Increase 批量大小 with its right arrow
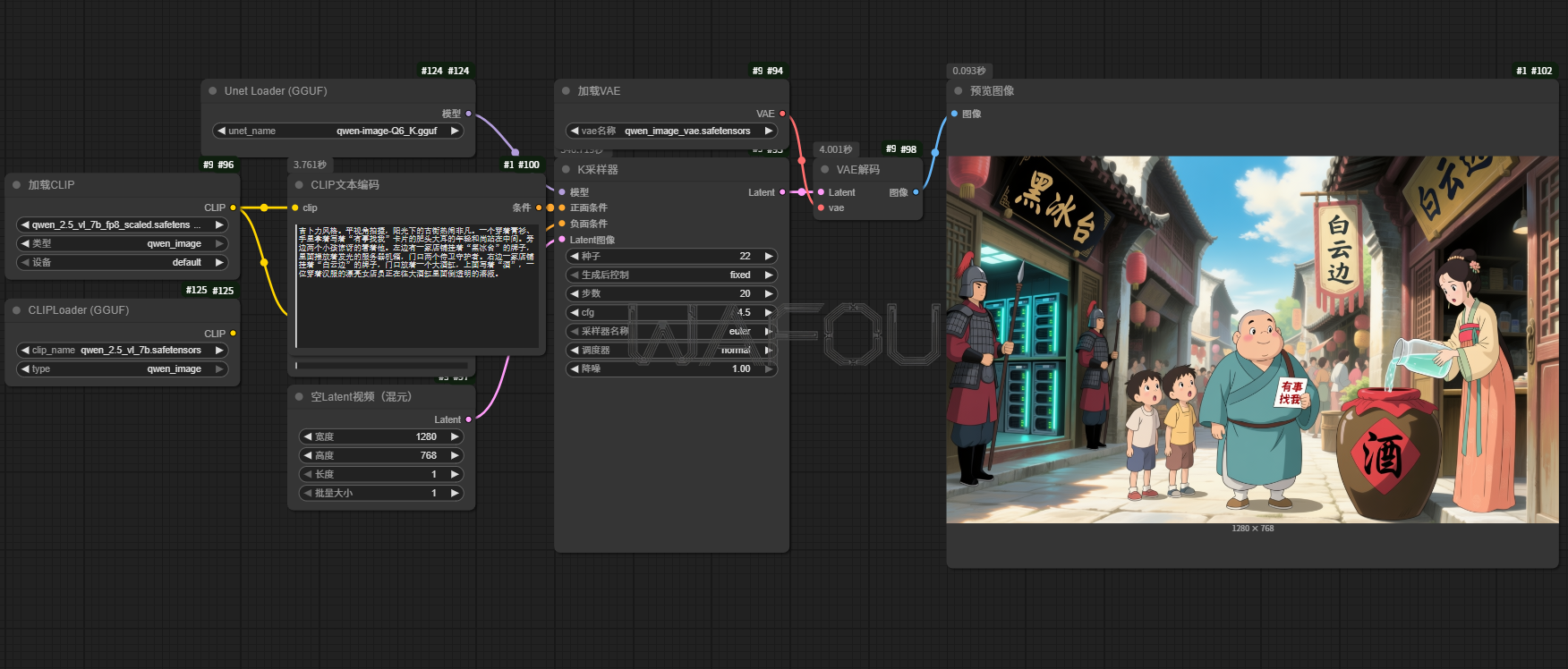 pos(455,493)
